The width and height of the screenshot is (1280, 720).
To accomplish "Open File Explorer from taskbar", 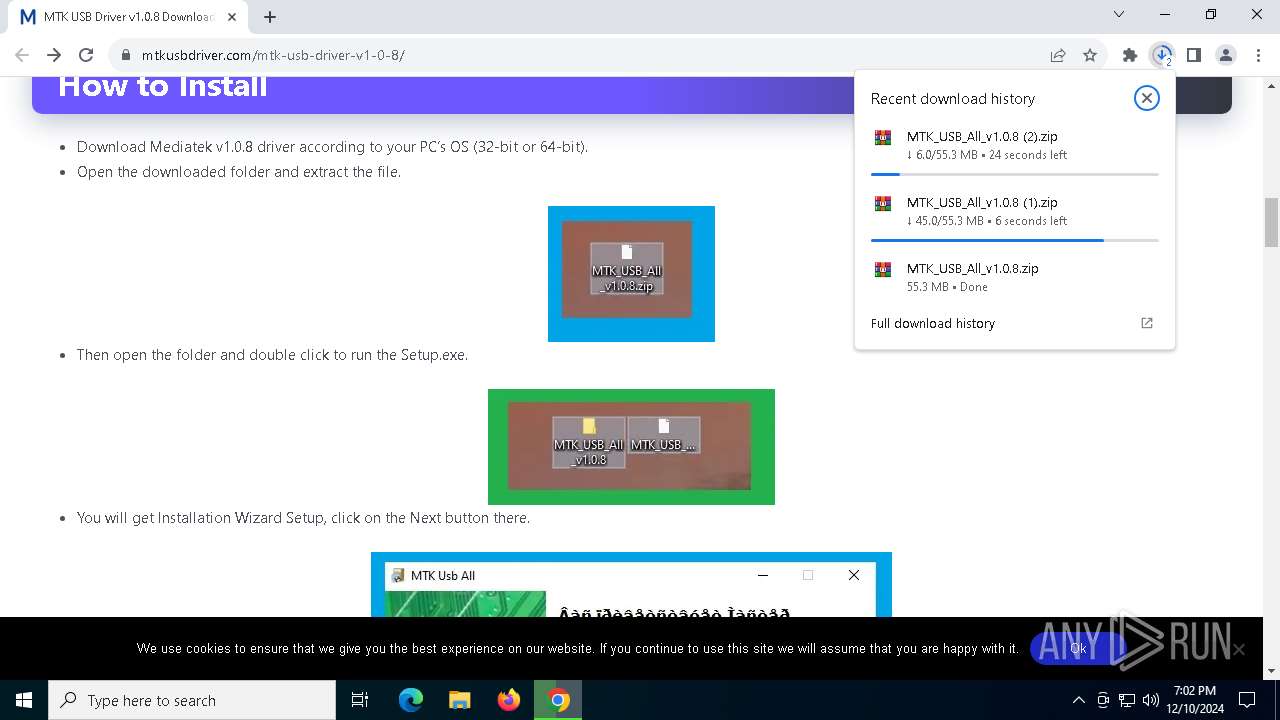I will point(460,700).
